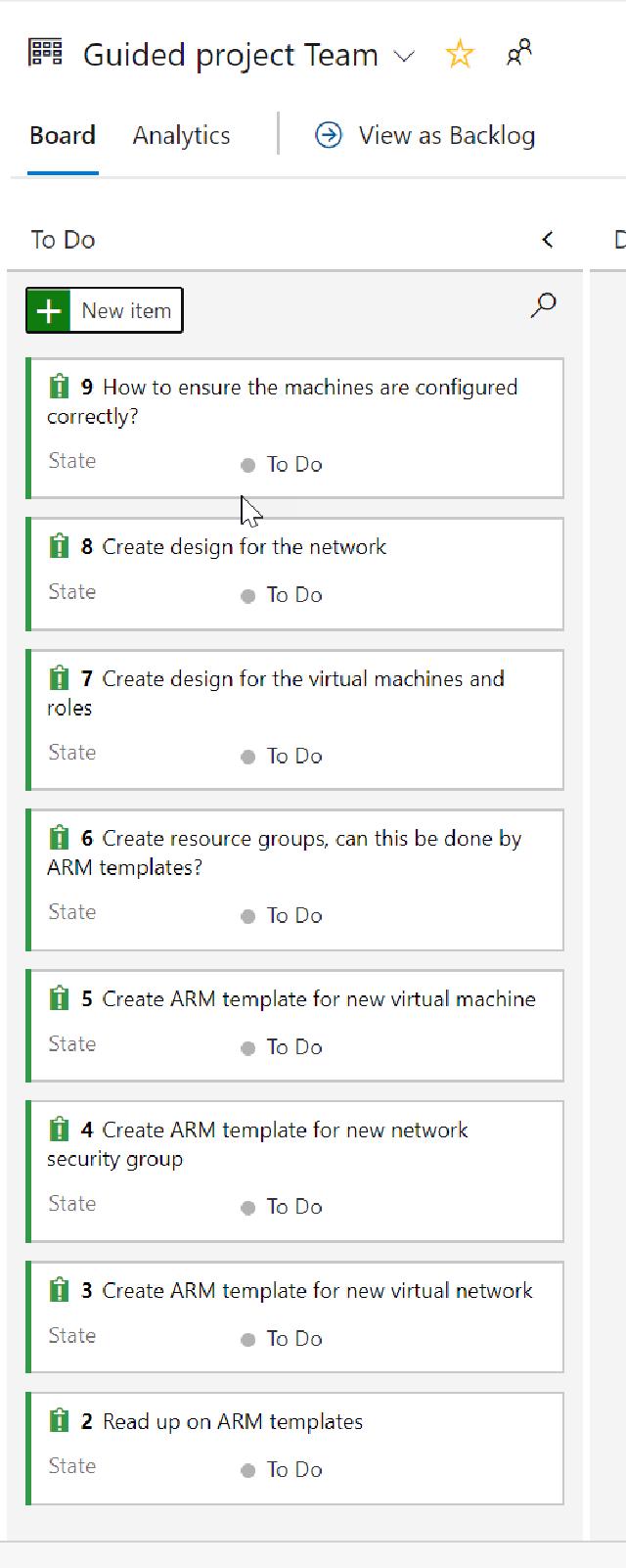Open View as Backlog link
The image size is (626, 1568).
coord(446,136)
